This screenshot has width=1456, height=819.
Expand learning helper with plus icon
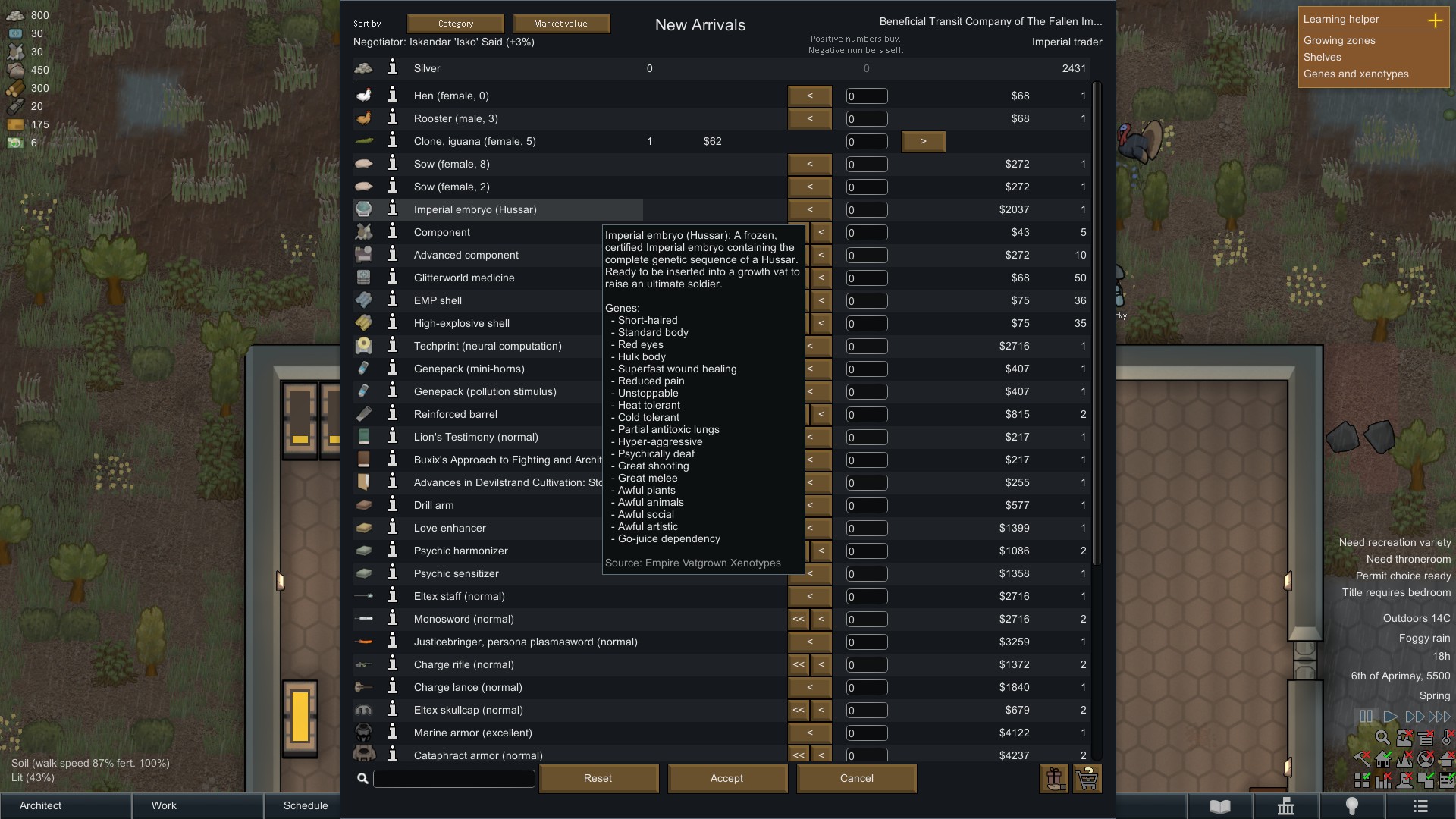tap(1435, 20)
